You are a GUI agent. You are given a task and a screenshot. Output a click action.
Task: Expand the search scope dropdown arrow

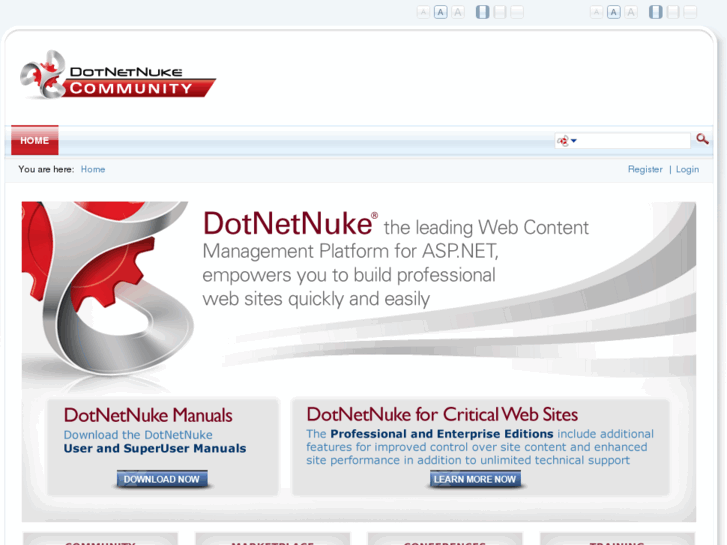[574, 141]
